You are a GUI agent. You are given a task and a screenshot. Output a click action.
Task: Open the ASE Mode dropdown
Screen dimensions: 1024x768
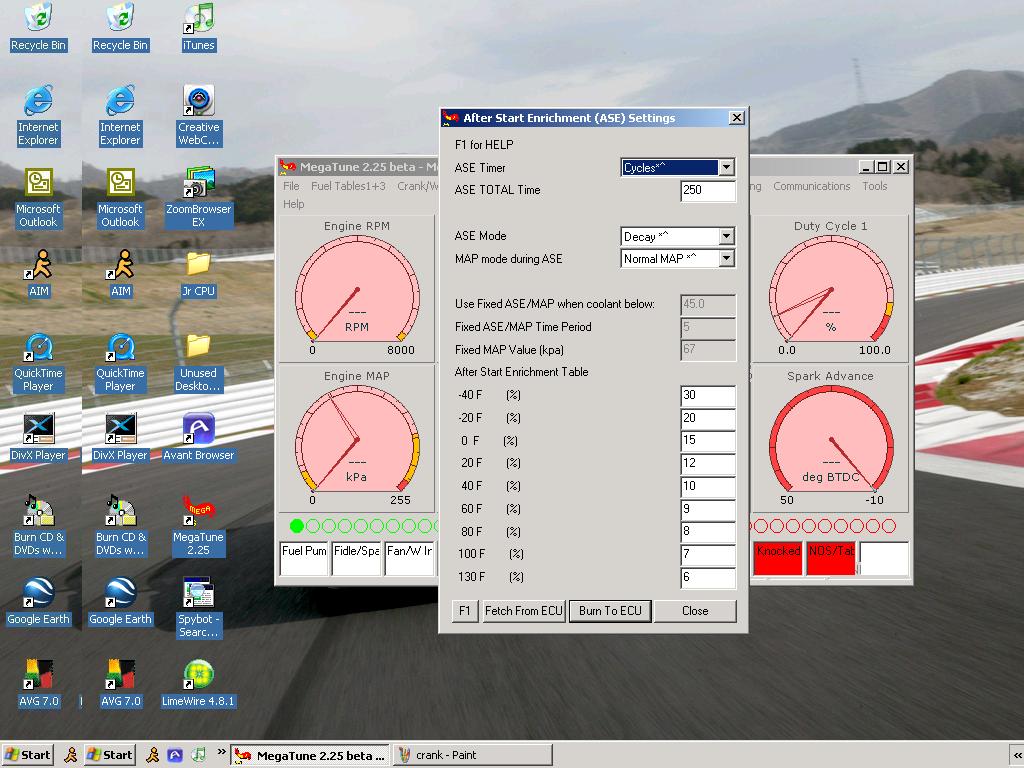pos(726,237)
